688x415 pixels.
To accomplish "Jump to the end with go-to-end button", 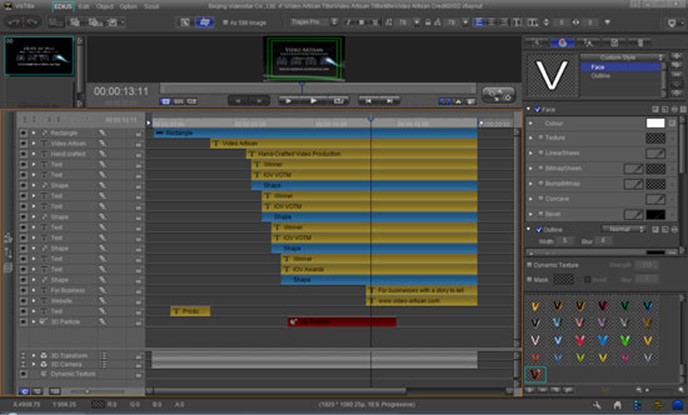I will (x=389, y=101).
